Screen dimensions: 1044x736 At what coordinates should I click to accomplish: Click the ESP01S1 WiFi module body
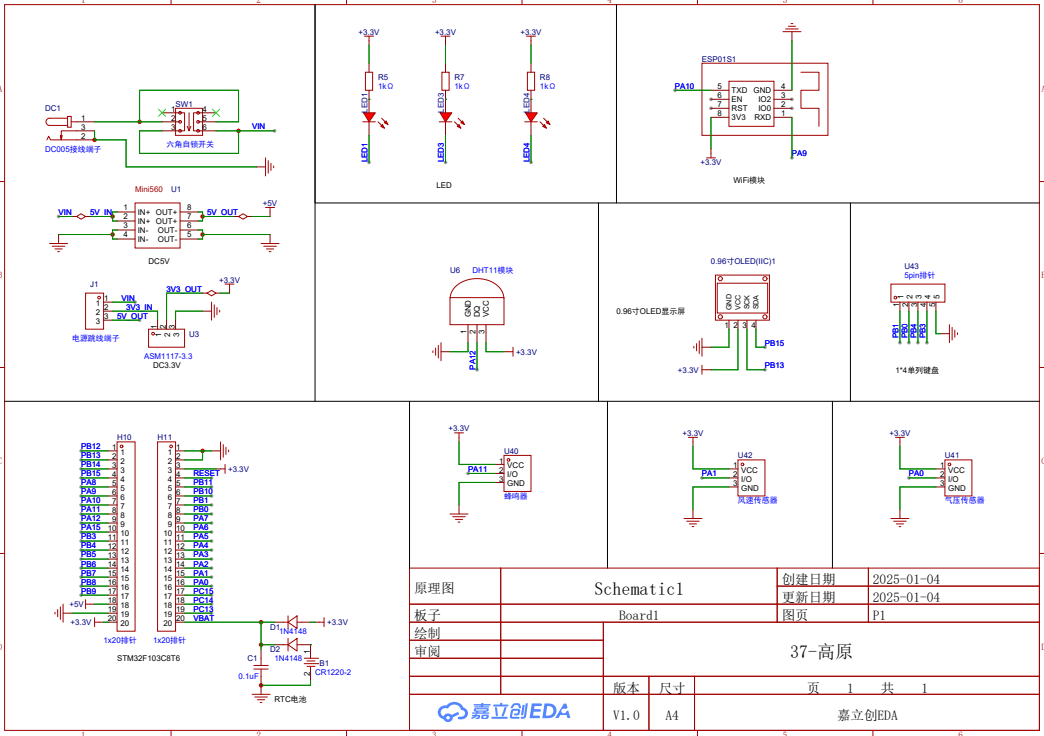click(764, 100)
